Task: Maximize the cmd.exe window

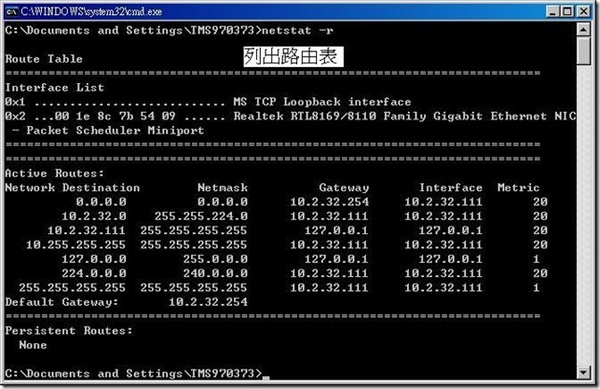Action: click(567, 11)
